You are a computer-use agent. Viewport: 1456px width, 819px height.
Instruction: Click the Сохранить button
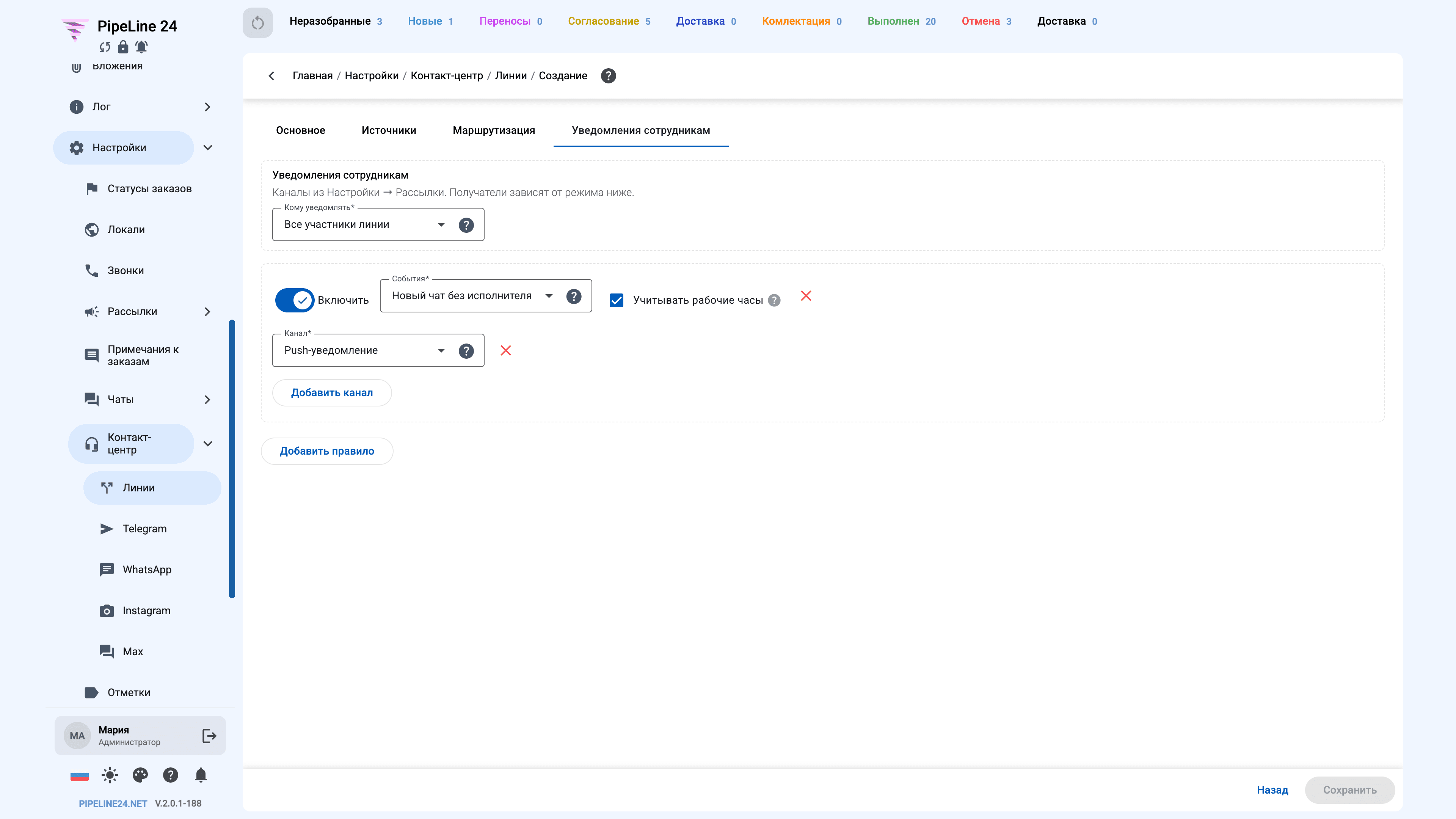pyautogui.click(x=1350, y=790)
